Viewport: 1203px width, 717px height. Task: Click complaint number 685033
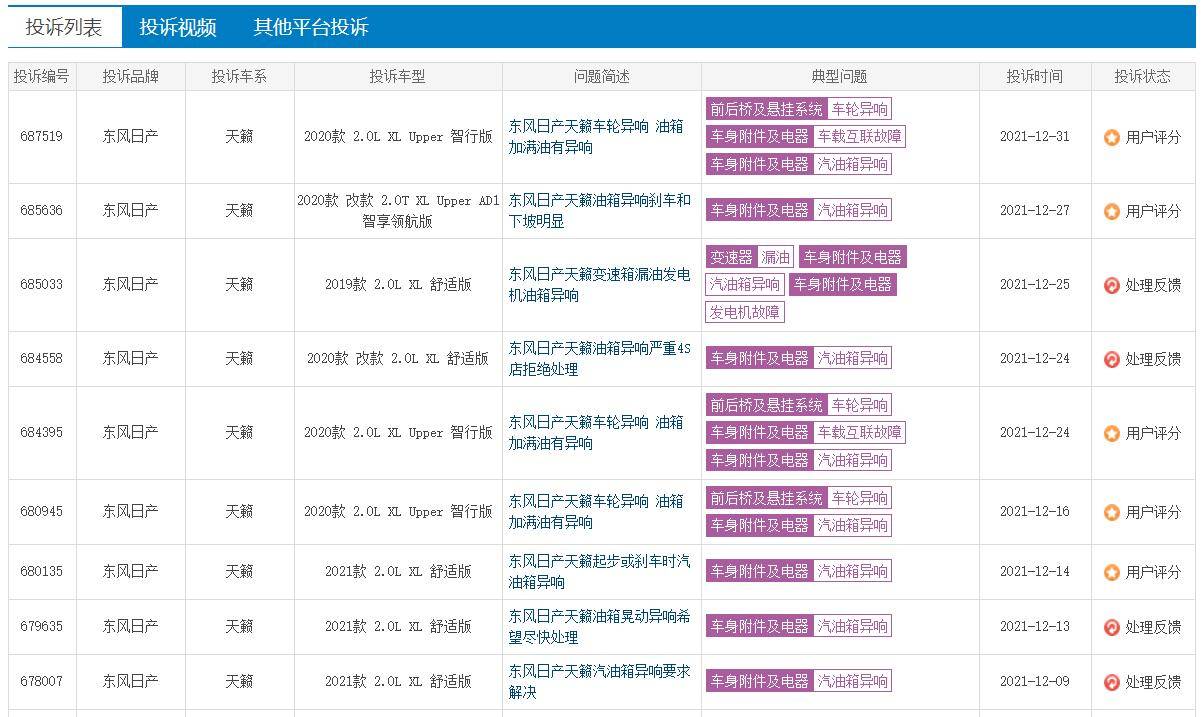(x=41, y=285)
